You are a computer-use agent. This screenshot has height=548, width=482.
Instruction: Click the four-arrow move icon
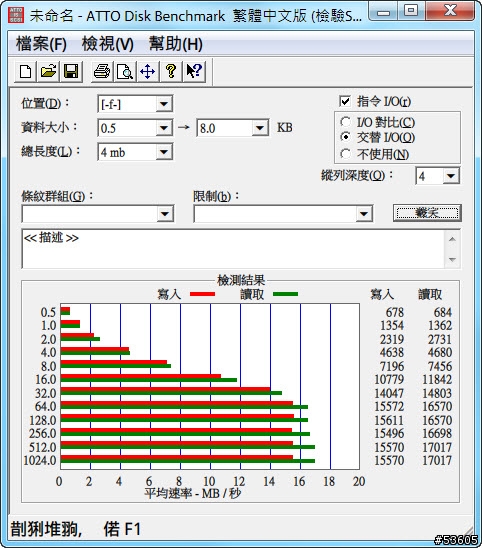[x=148, y=72]
